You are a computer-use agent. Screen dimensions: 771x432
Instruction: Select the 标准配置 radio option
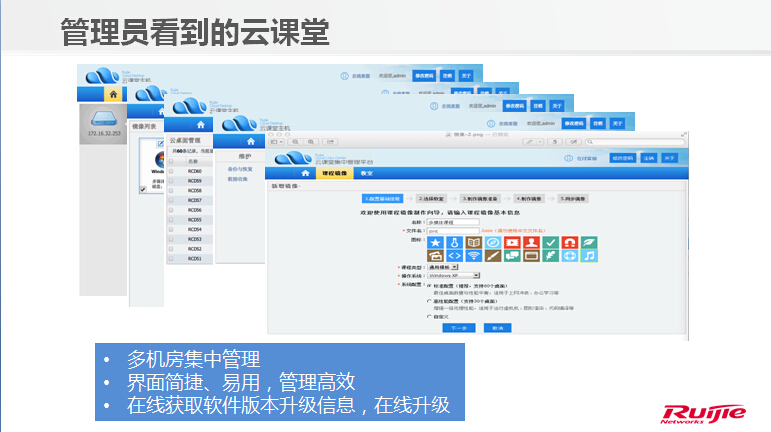[430, 283]
